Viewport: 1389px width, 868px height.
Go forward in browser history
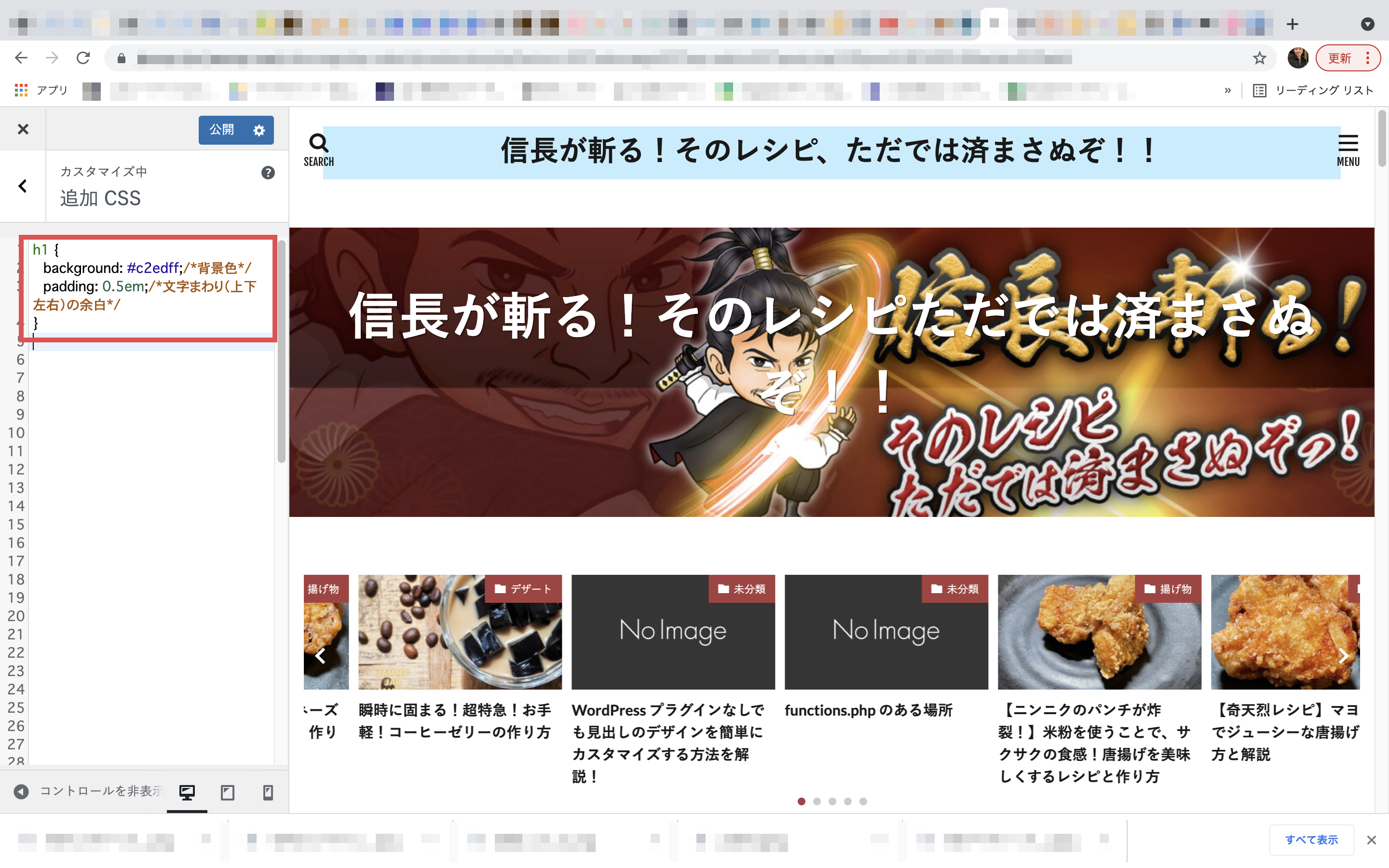tap(52, 58)
